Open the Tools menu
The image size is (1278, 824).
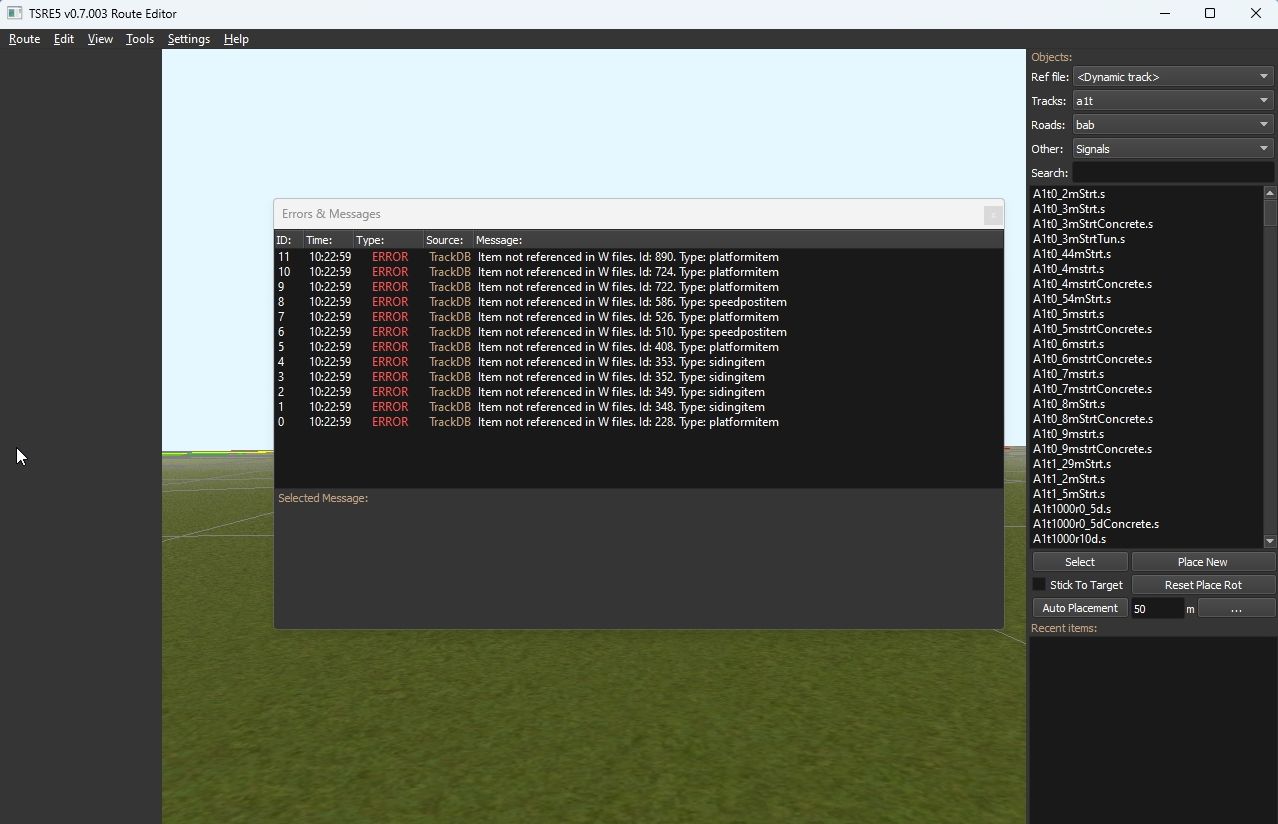(x=139, y=39)
